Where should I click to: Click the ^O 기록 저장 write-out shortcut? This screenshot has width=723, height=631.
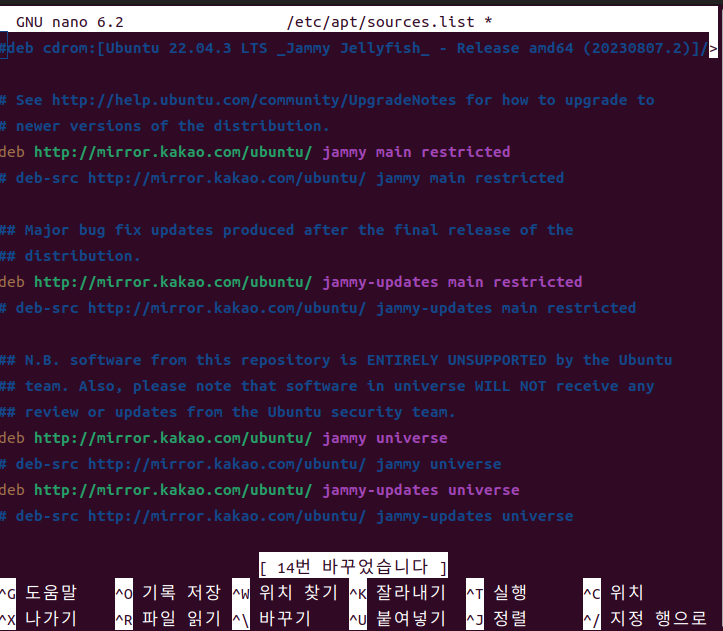point(168,593)
